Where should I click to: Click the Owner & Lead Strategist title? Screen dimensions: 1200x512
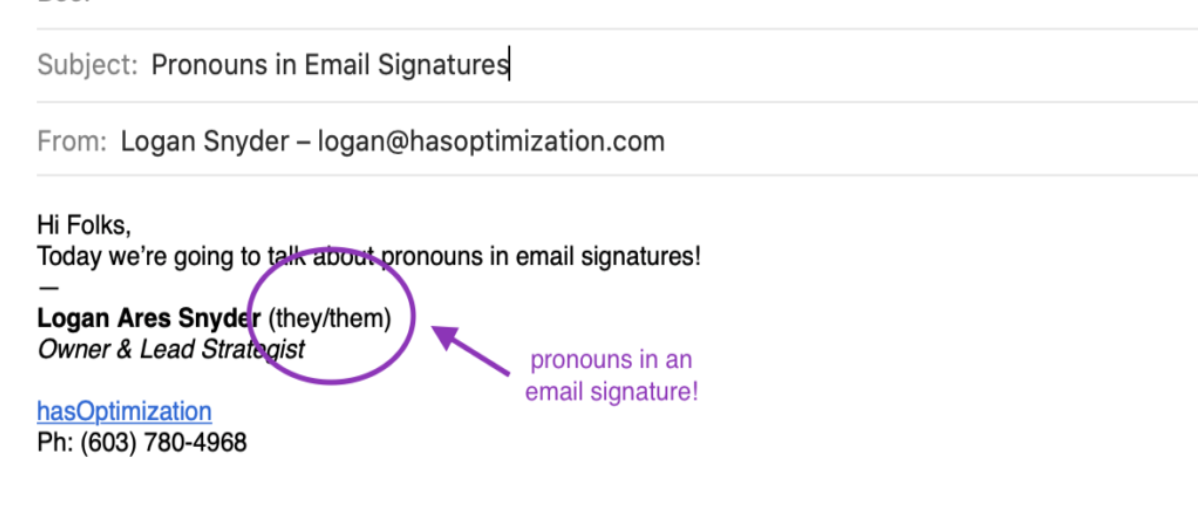pyautogui.click(x=171, y=349)
